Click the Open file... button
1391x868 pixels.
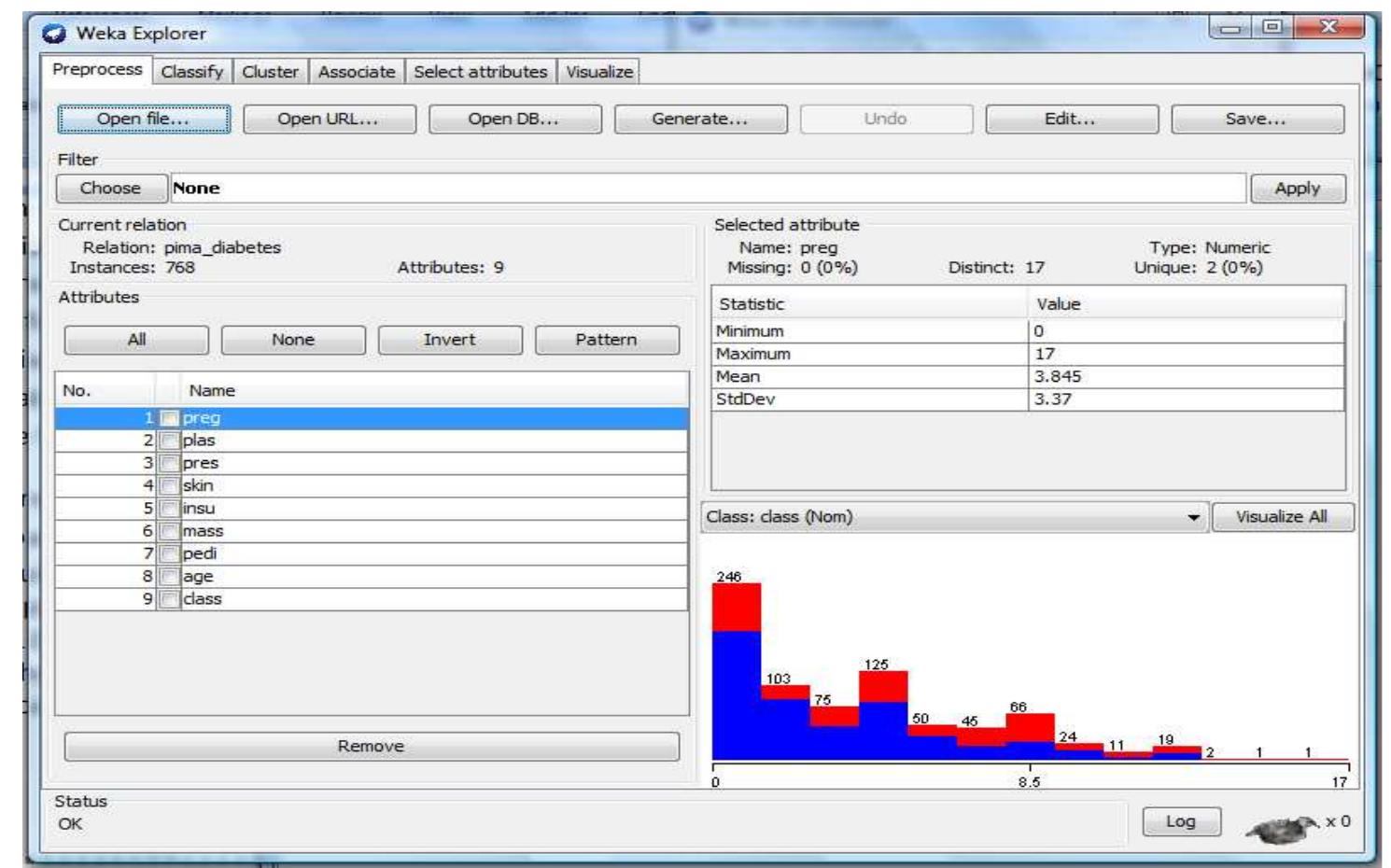pos(144,119)
